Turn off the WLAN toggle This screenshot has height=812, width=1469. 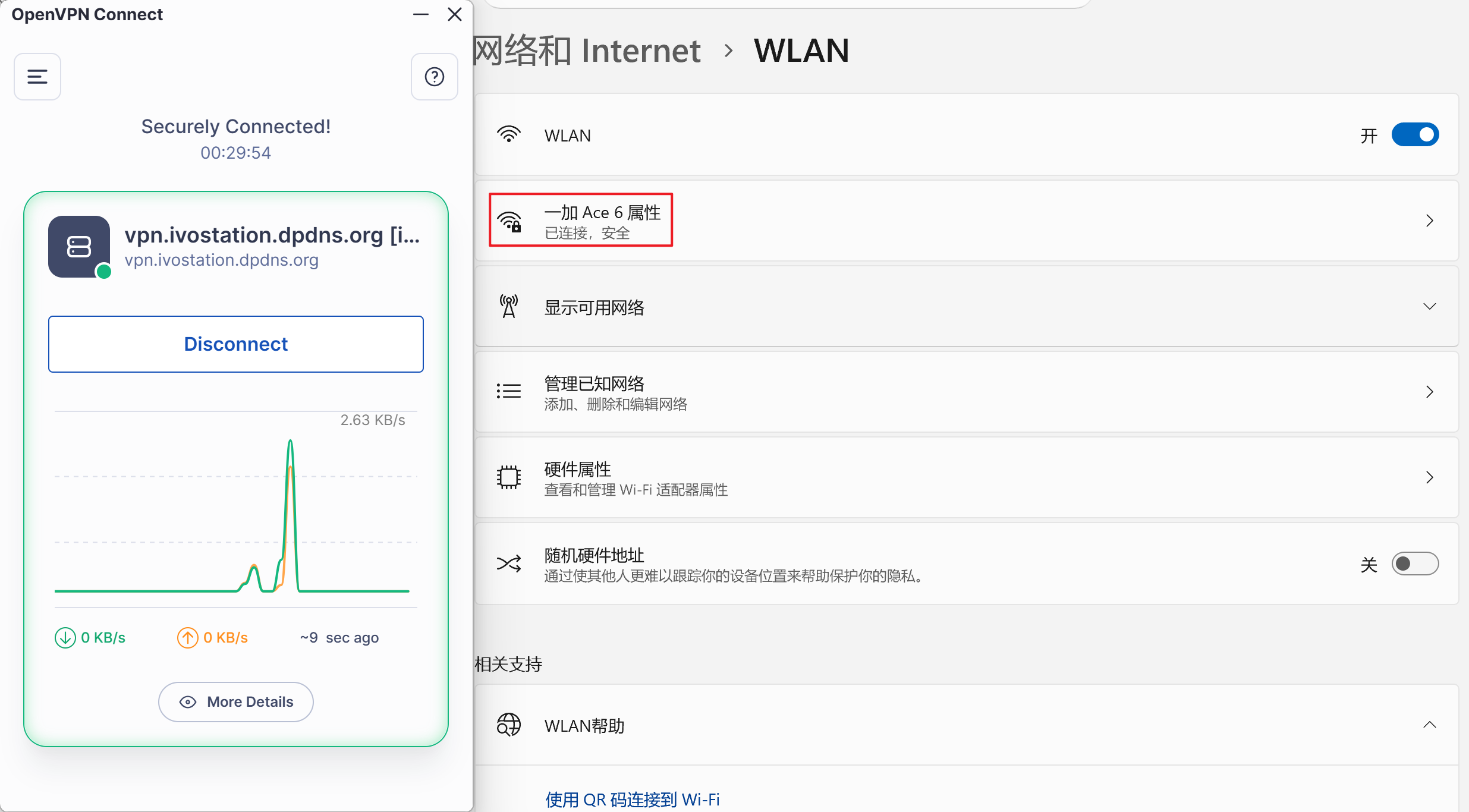pos(1415,135)
